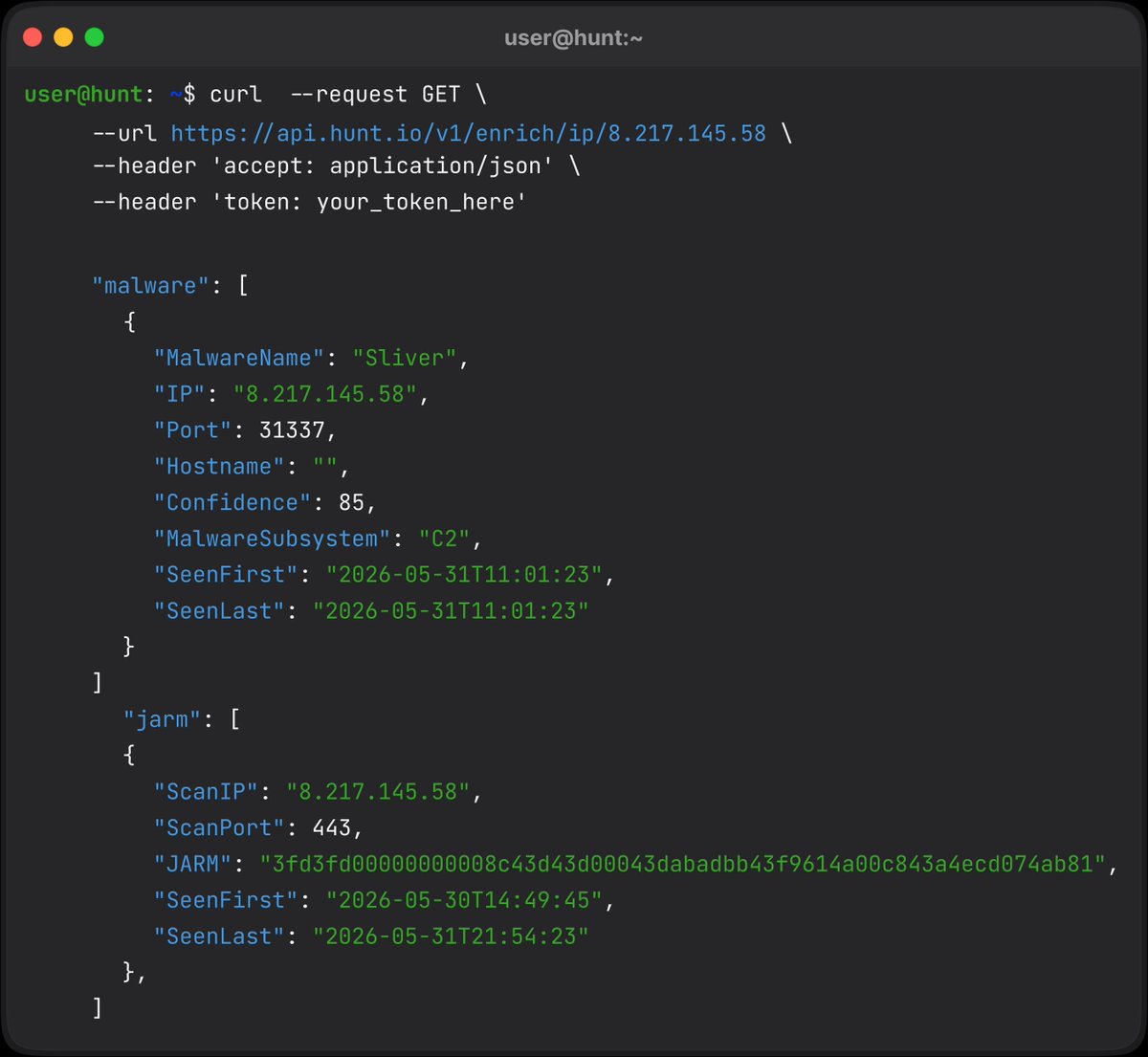Click the yellow minimize window button

coord(63,37)
